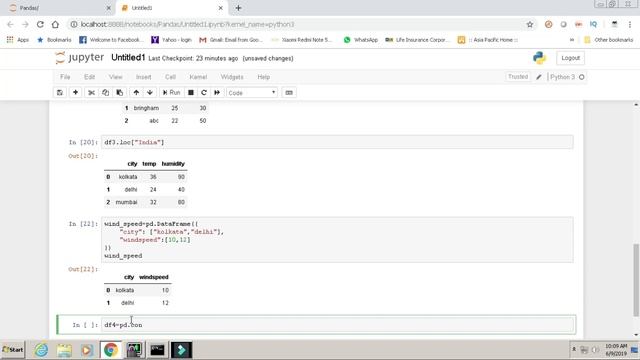Open a new browser tab
The image size is (640, 360).
coord(238,8)
